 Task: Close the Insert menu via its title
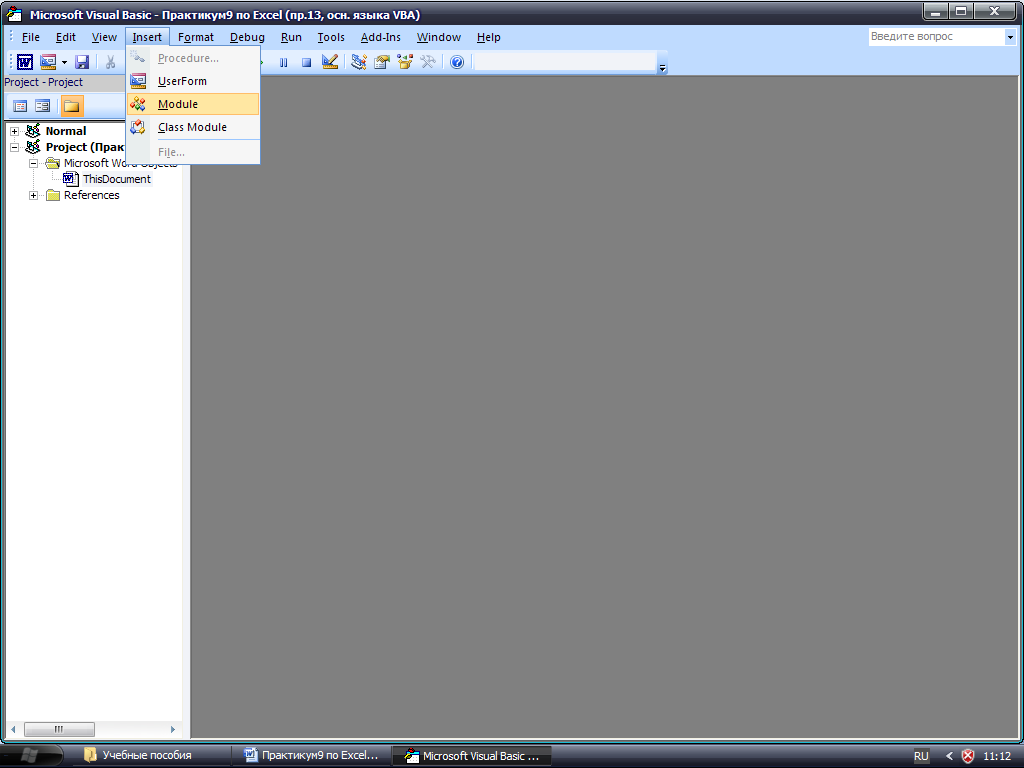147,37
